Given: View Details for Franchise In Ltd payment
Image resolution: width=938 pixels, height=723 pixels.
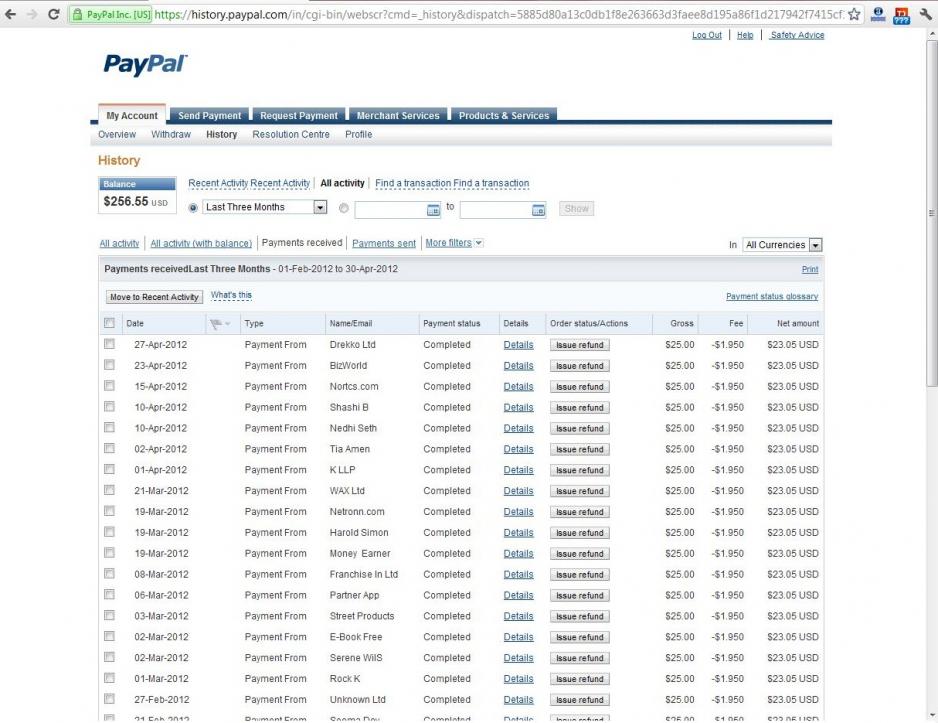Looking at the screenshot, I should 518,574.
